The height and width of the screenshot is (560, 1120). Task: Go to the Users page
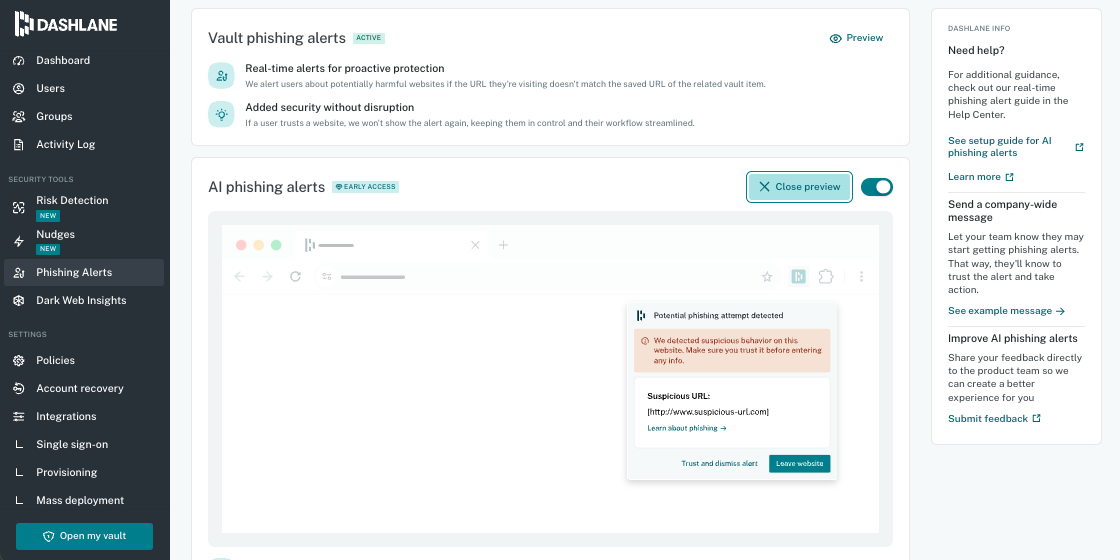coord(84,89)
